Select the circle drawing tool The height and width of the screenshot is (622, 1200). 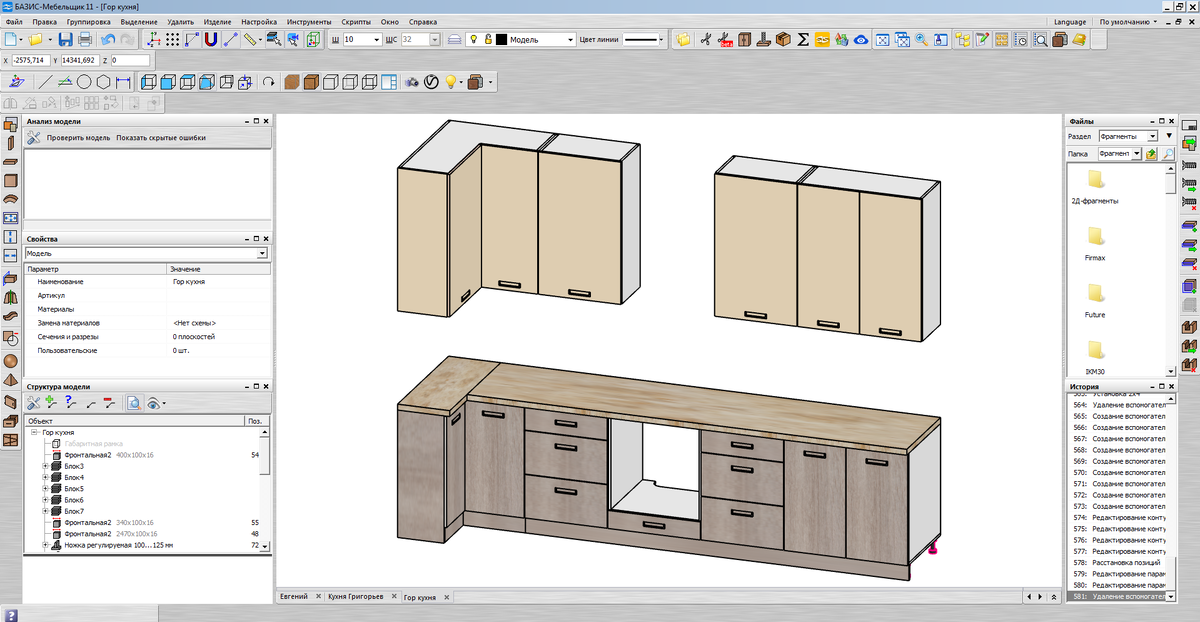[x=84, y=82]
